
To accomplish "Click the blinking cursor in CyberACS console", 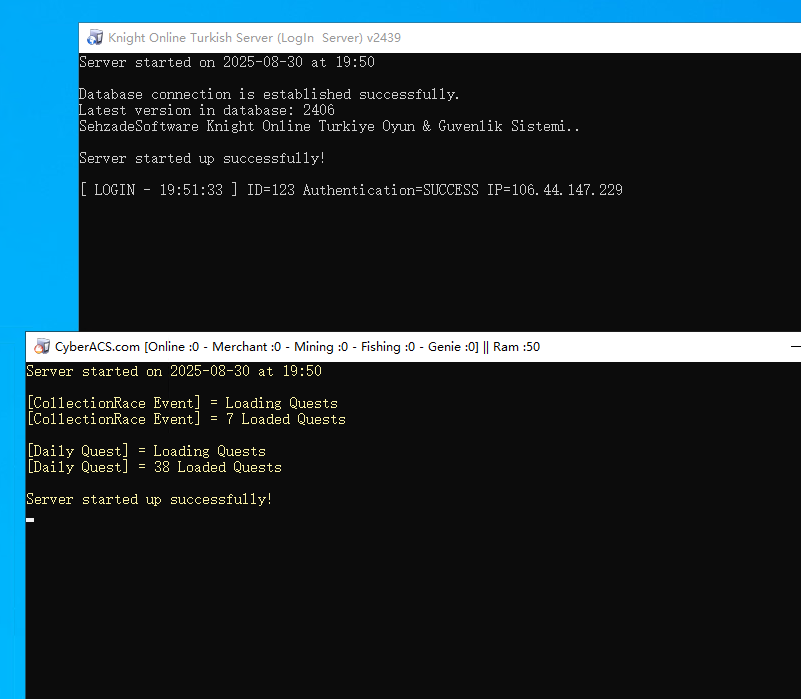I will coord(30,520).
